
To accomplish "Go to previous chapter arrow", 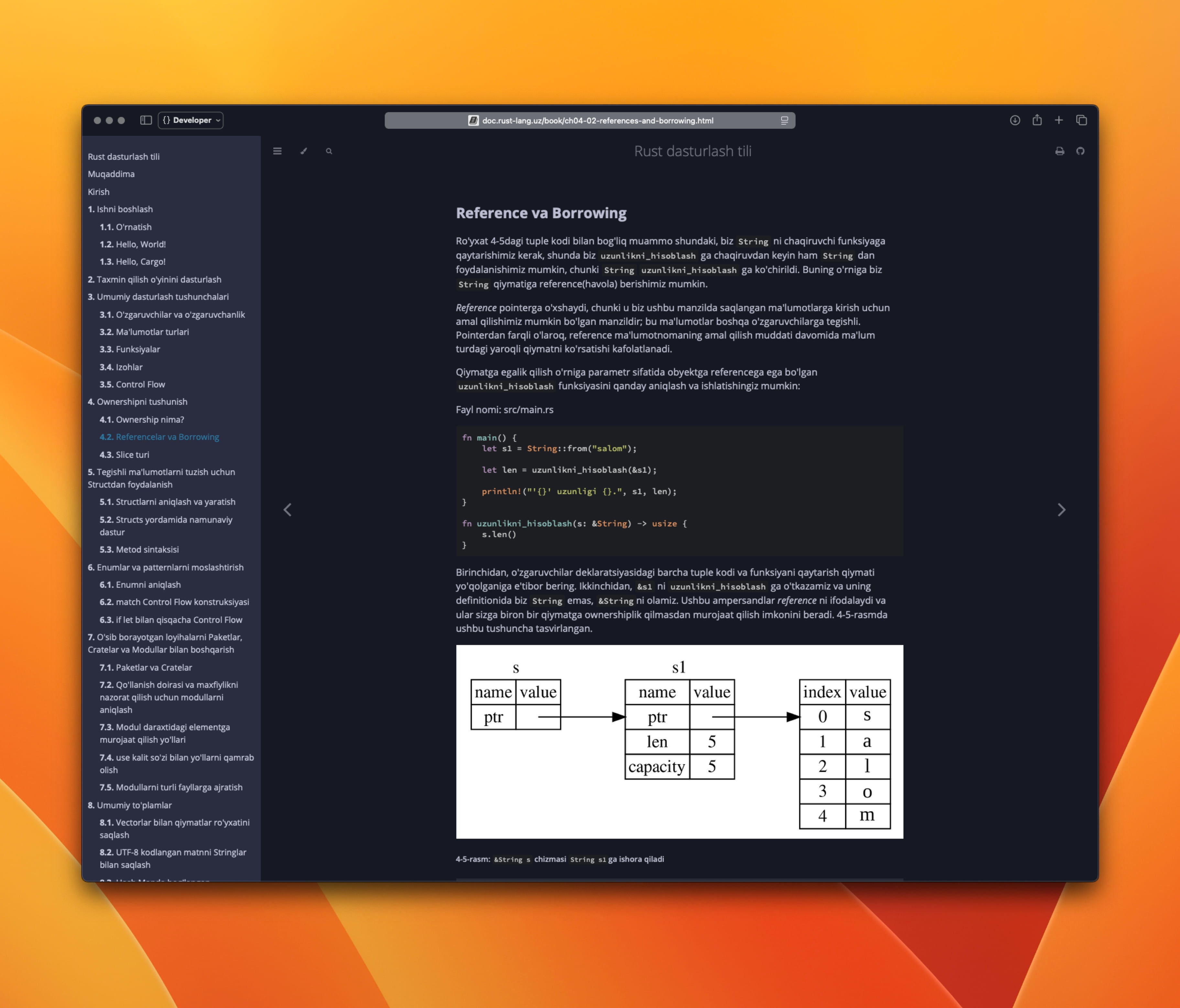I will [x=288, y=510].
